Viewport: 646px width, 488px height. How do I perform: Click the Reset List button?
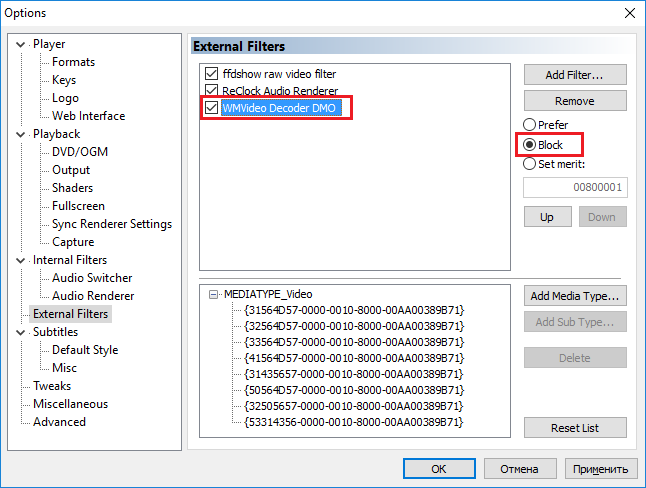pos(575,428)
